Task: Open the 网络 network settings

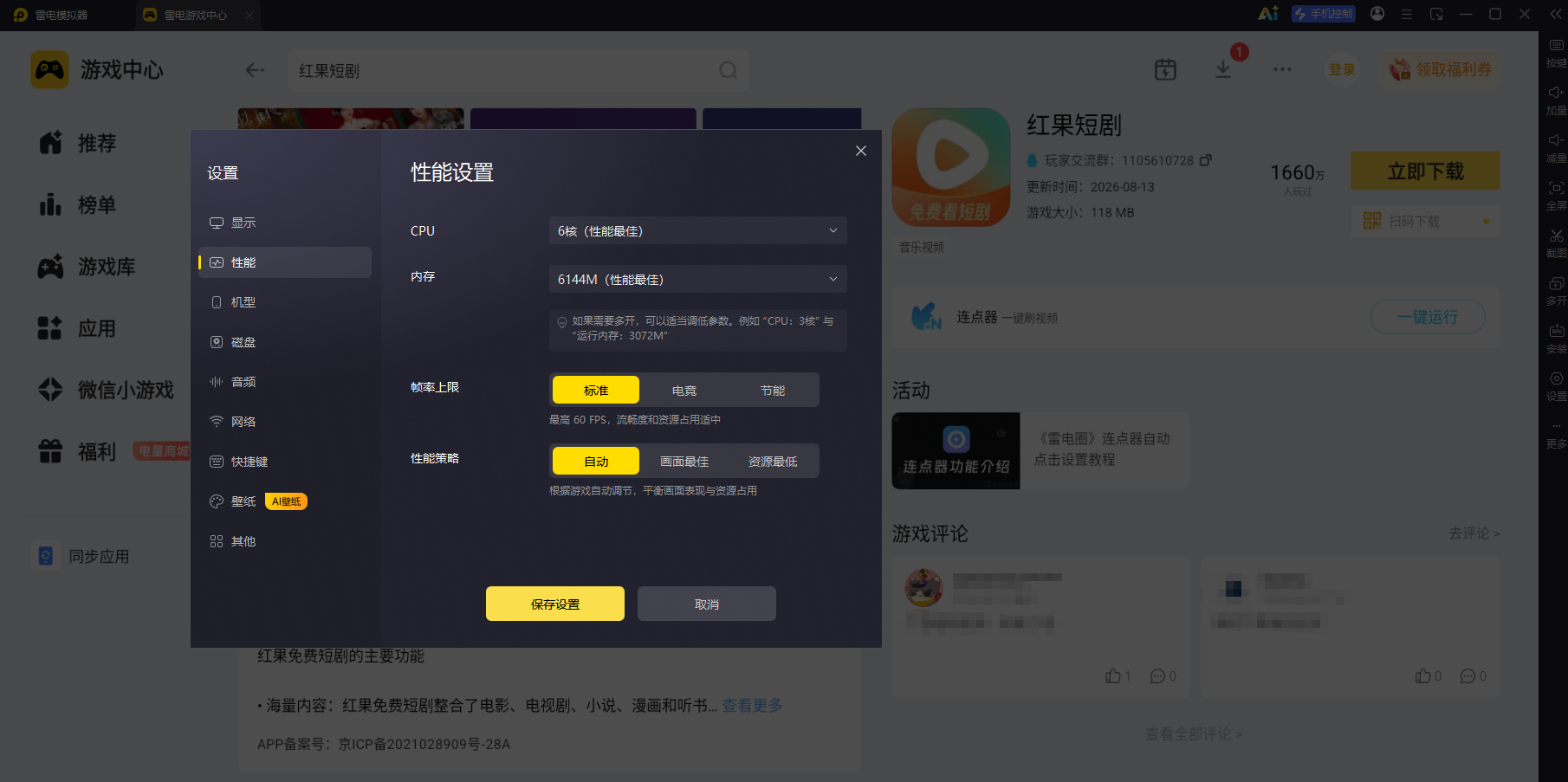Action: (x=285, y=422)
